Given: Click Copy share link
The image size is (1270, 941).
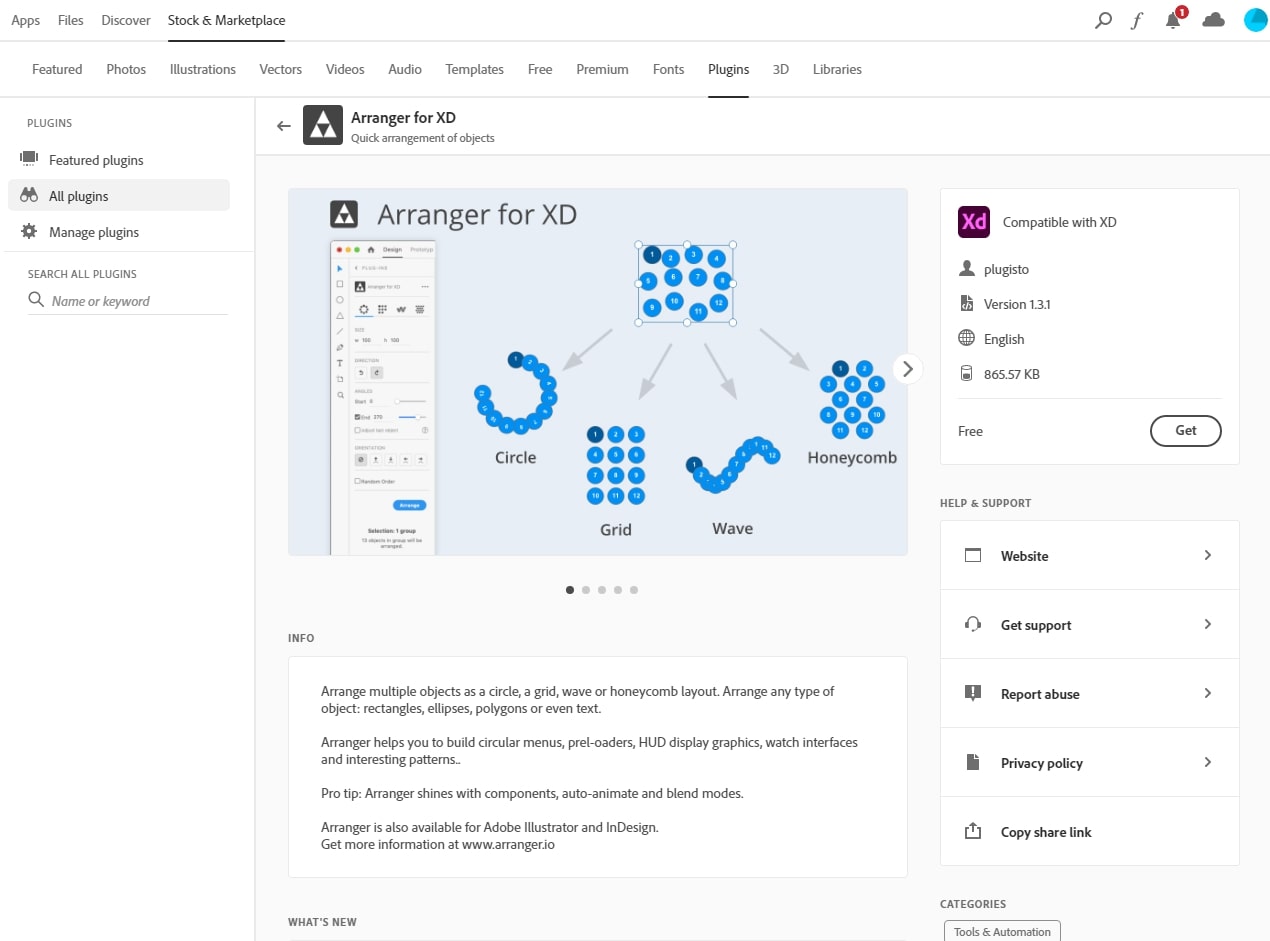Looking at the screenshot, I should (x=1090, y=831).
